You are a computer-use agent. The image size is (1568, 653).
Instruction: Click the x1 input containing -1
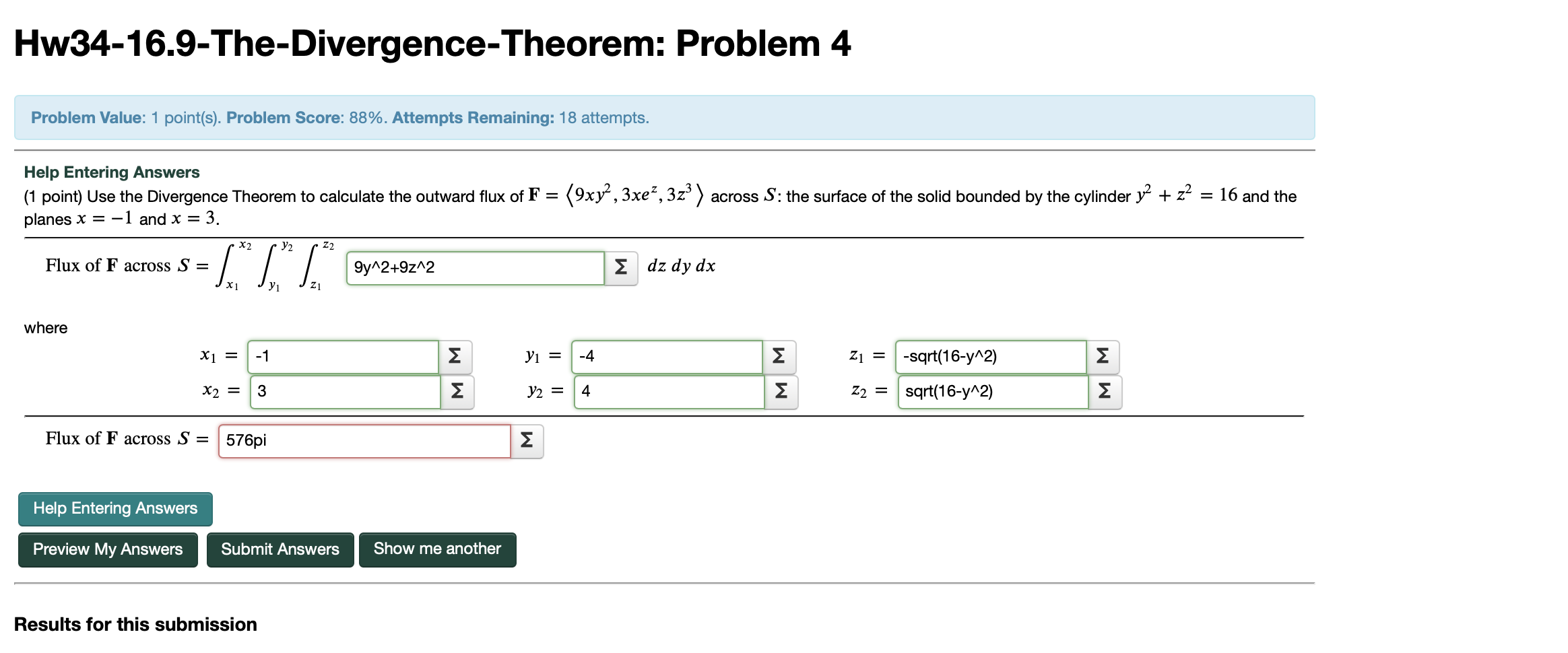[x=344, y=356]
